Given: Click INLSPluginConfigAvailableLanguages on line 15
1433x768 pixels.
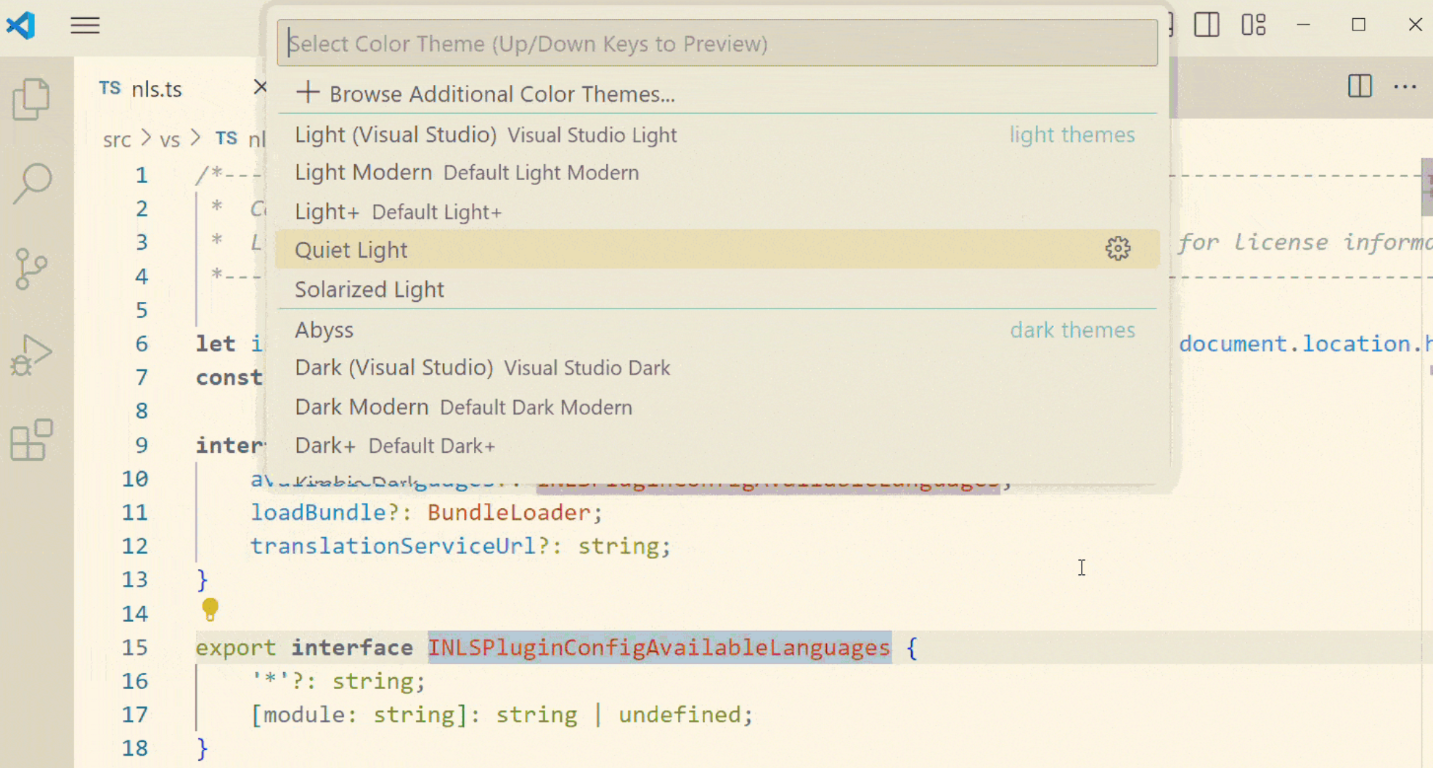Looking at the screenshot, I should coord(659,647).
